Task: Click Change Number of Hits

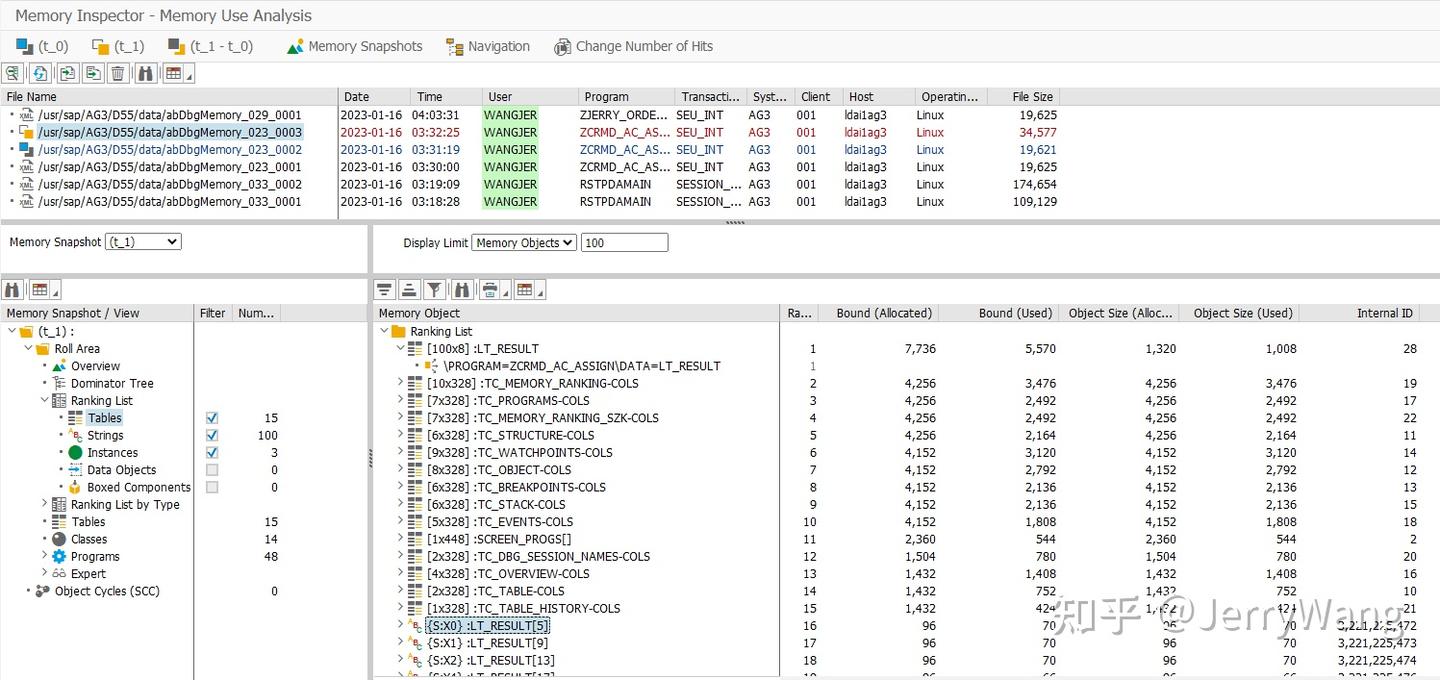Action: [634, 46]
